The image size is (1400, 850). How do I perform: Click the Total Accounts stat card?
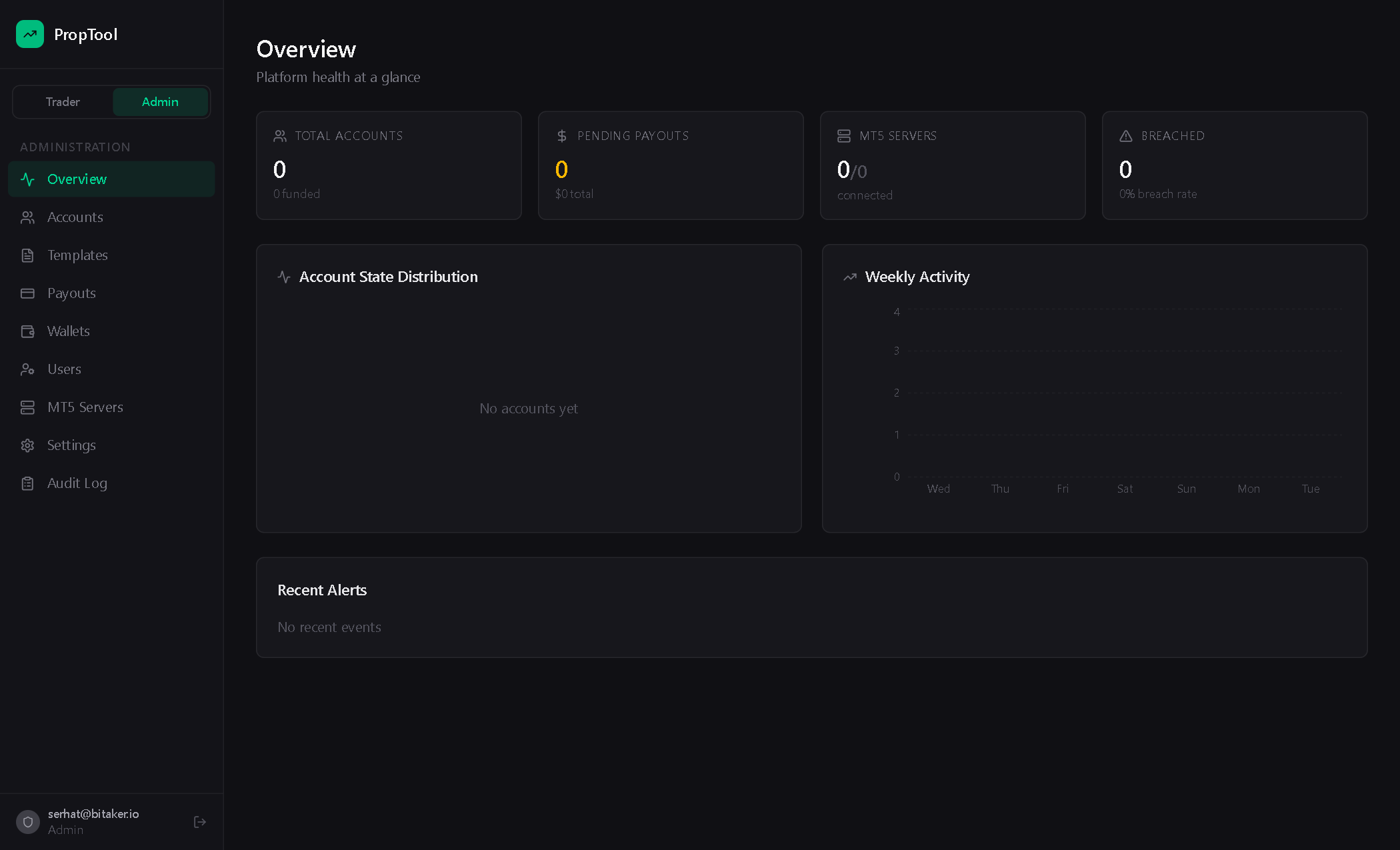[x=389, y=165]
